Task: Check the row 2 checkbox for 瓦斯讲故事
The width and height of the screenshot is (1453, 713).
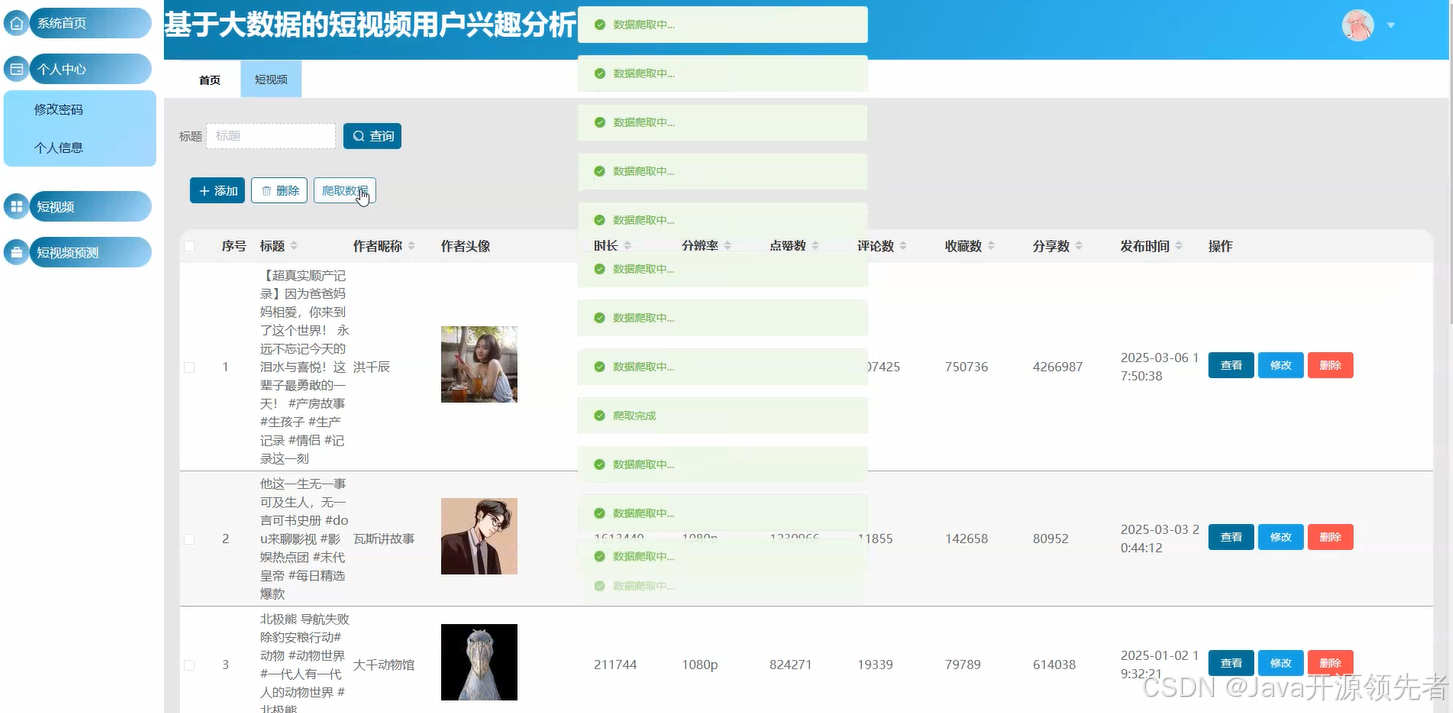Action: coord(189,539)
